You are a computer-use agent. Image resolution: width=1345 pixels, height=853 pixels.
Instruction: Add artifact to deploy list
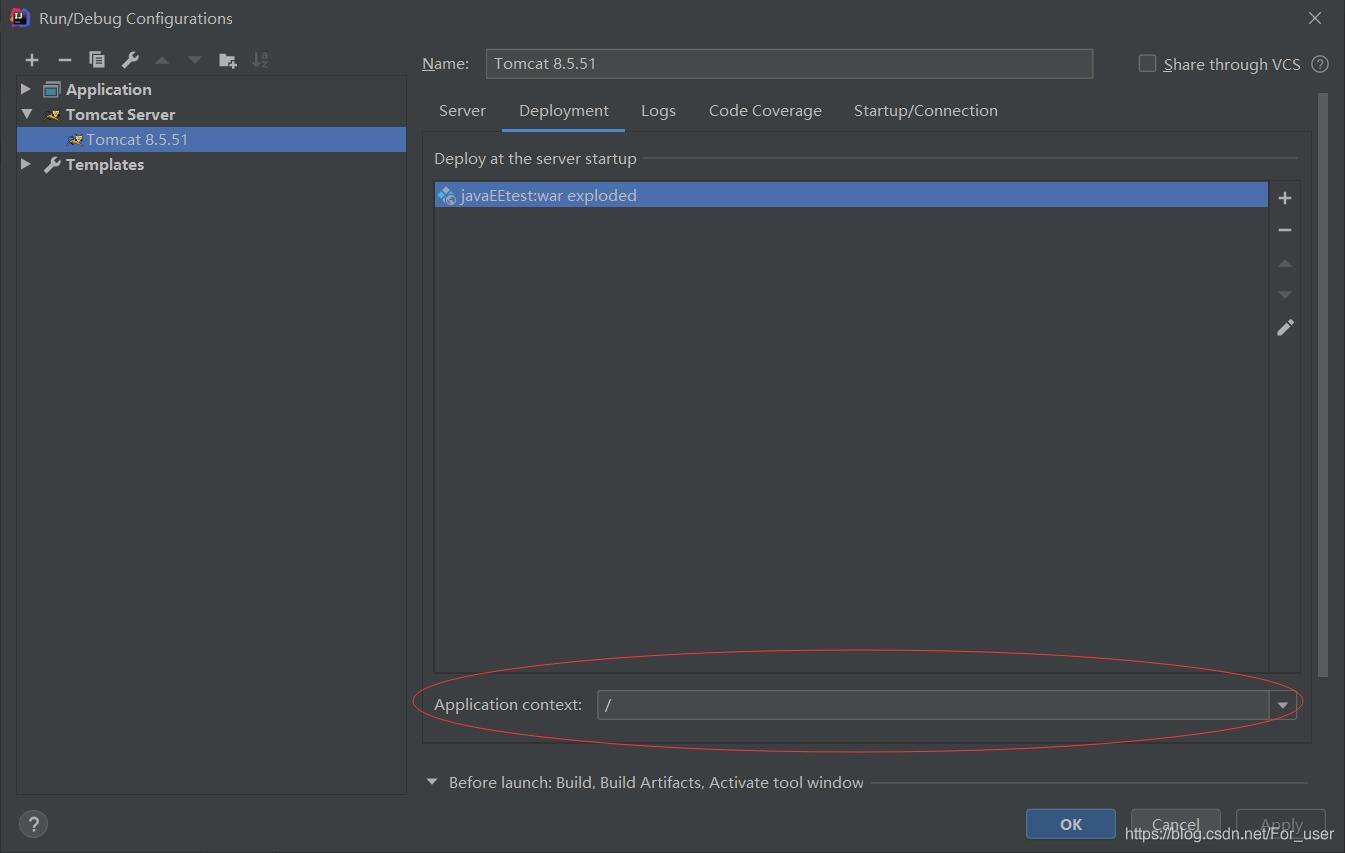coord(1285,198)
